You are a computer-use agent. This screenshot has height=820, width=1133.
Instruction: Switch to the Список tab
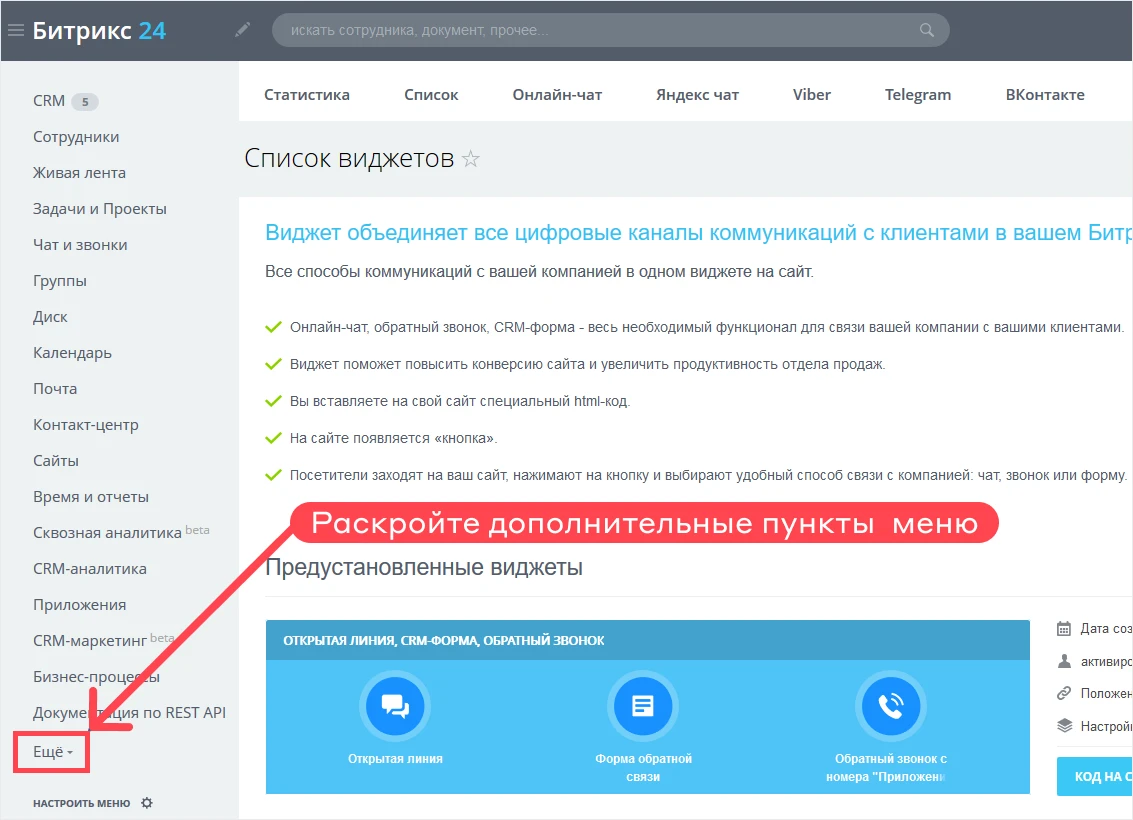point(431,95)
